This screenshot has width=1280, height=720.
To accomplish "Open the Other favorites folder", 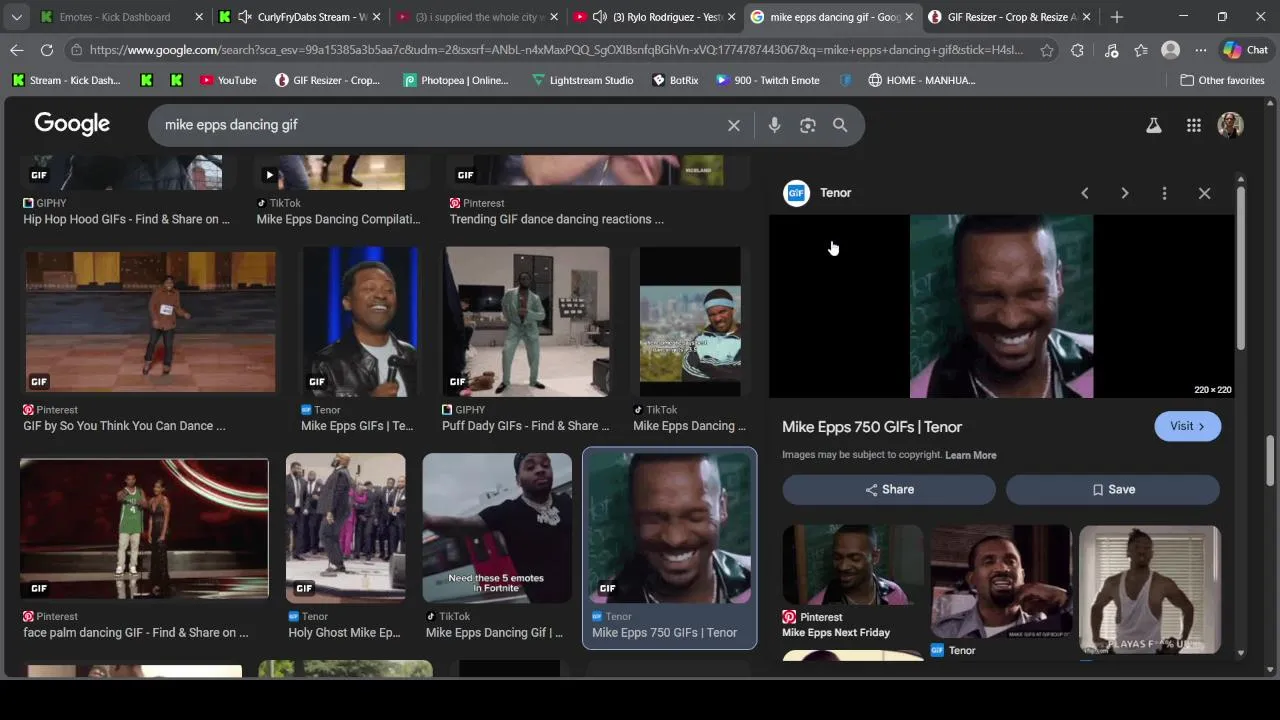I will 1222,80.
